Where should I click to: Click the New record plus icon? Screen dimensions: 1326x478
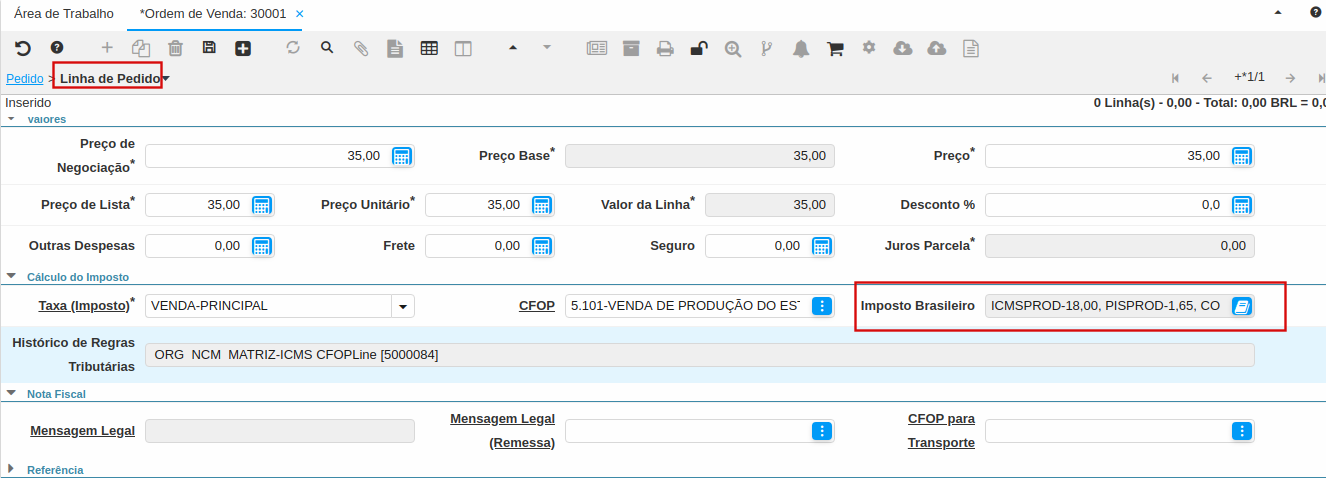pyautogui.click(x=107, y=48)
